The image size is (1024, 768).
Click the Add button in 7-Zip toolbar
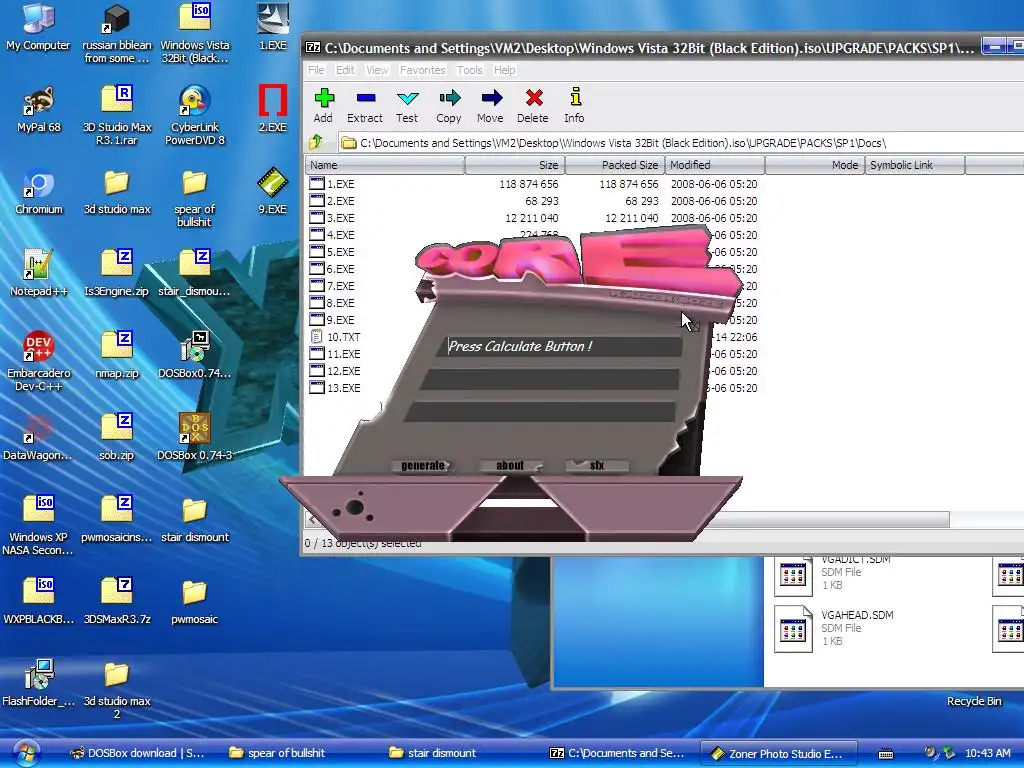(x=323, y=106)
